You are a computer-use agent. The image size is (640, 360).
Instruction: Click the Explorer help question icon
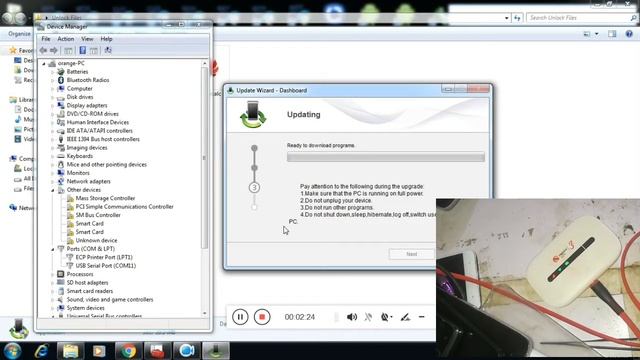click(629, 34)
